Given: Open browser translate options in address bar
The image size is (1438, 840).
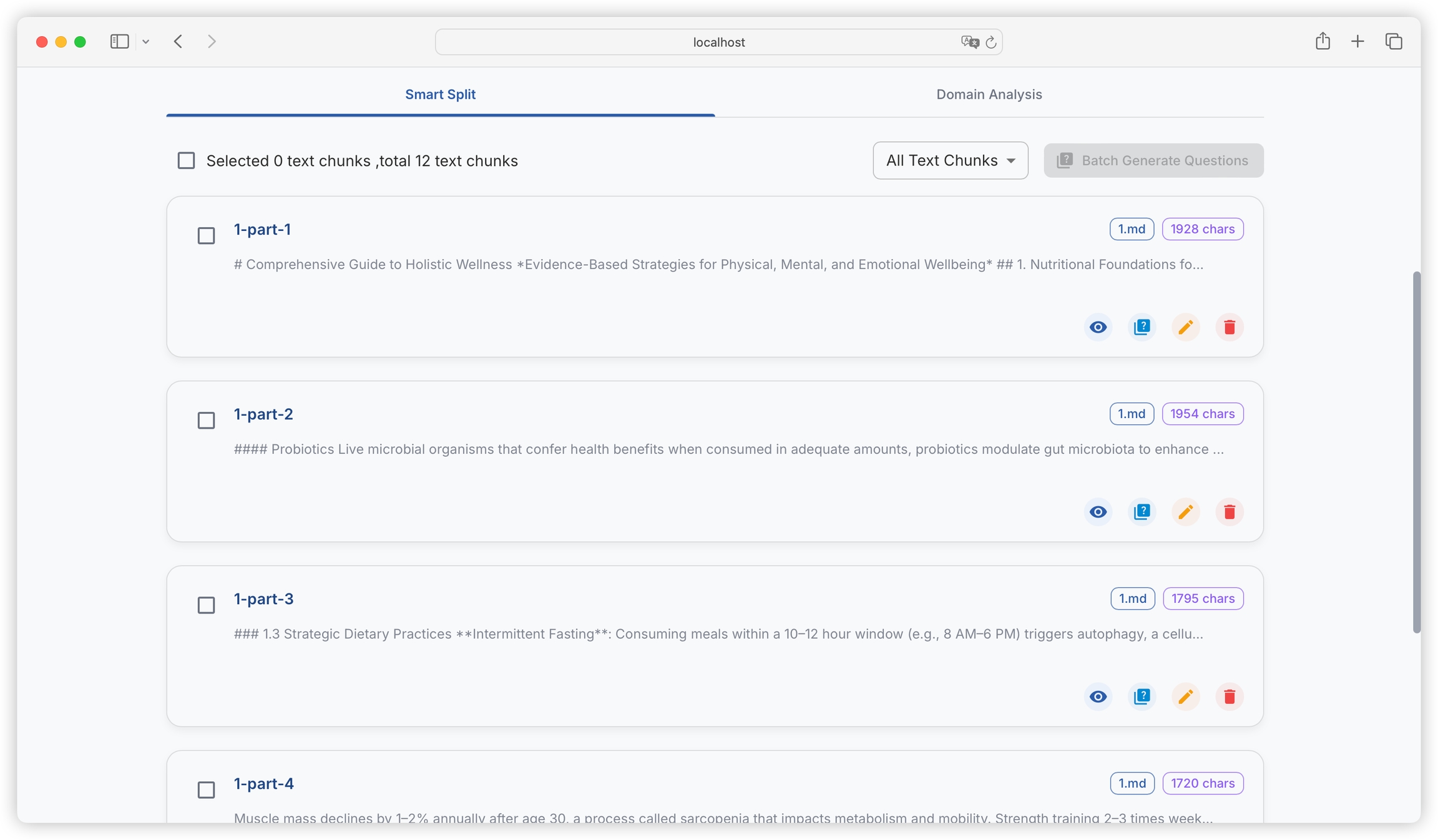Looking at the screenshot, I should [969, 42].
